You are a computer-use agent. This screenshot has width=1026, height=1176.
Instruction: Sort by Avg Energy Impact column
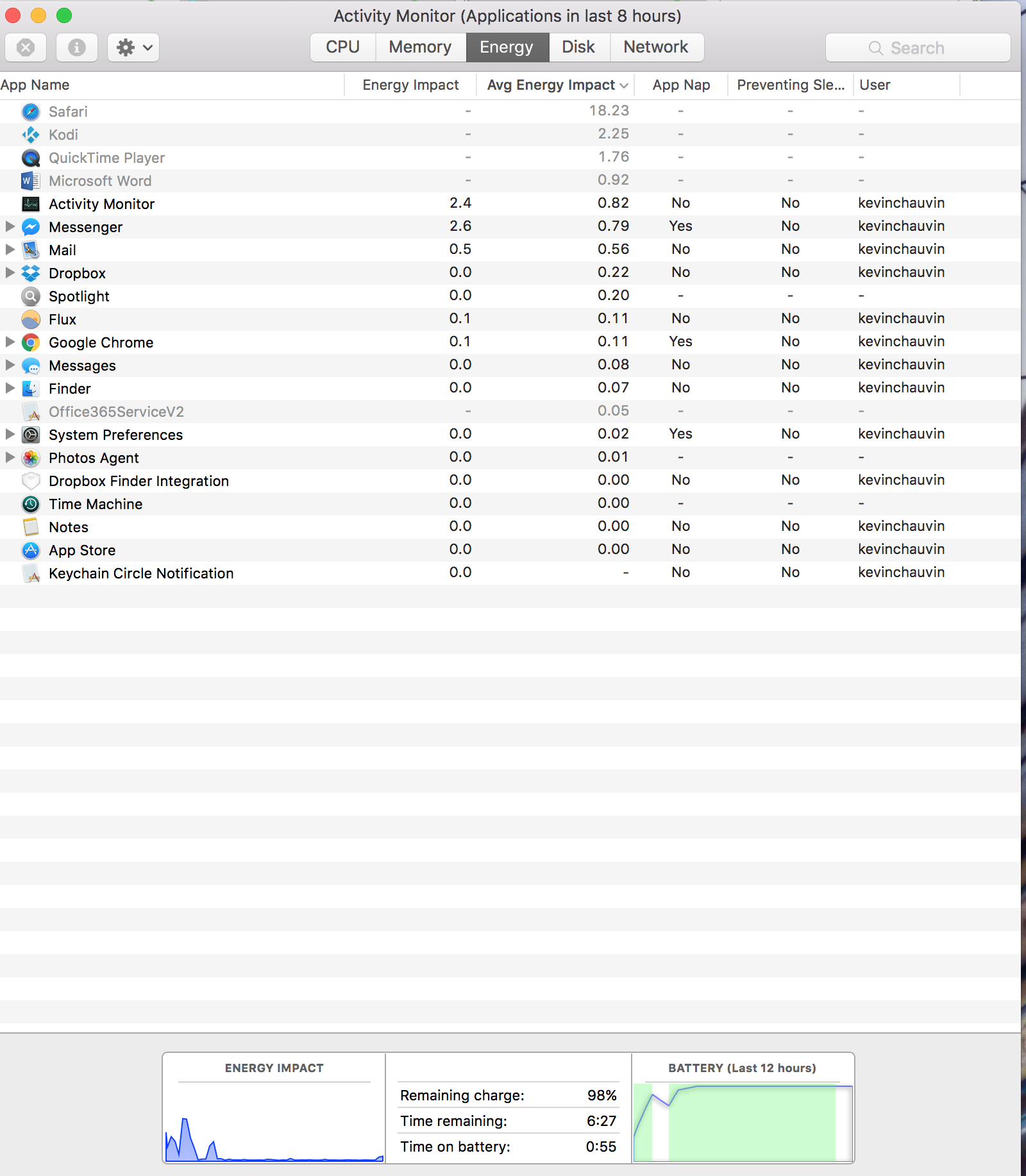pyautogui.click(x=555, y=85)
